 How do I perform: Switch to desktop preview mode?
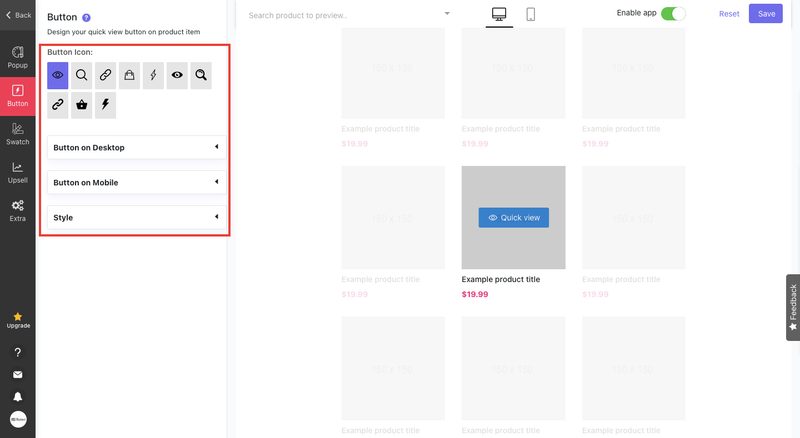(499, 14)
